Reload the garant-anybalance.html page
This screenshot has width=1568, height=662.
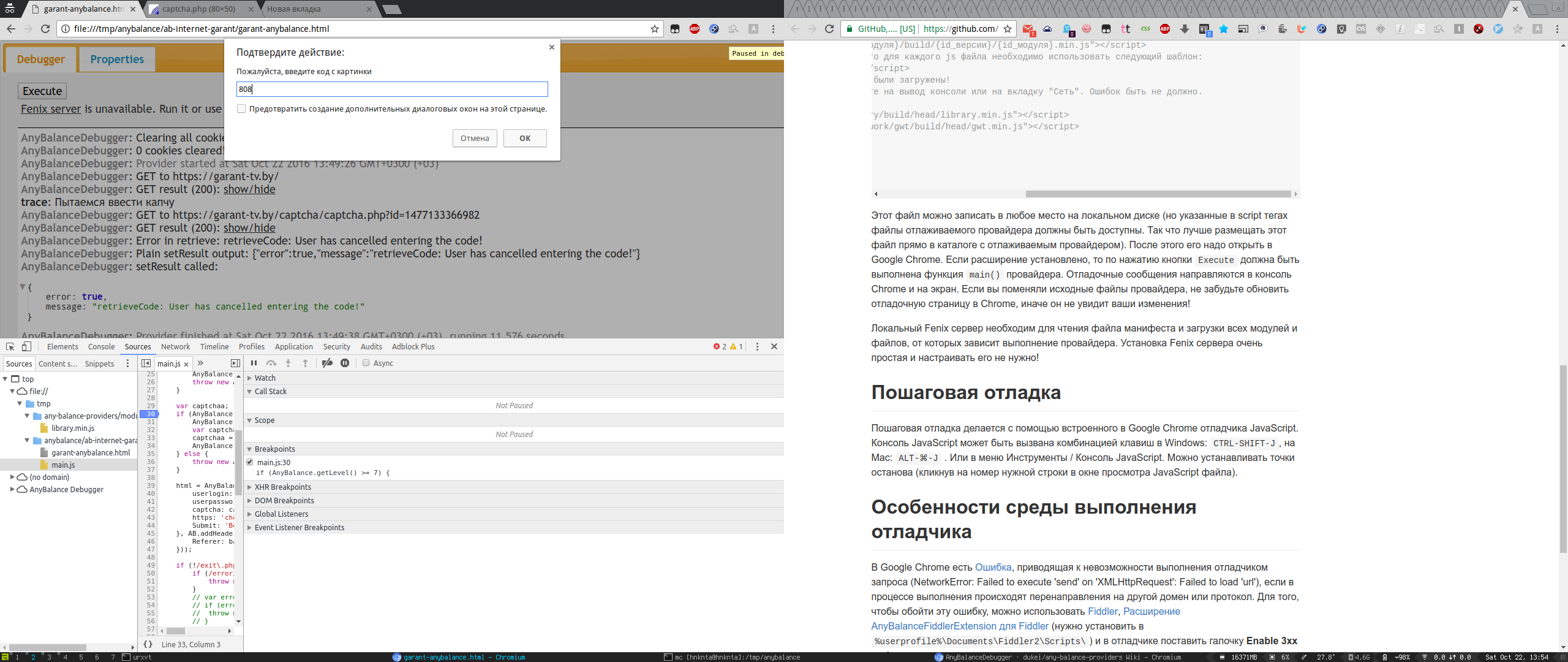click(45, 29)
